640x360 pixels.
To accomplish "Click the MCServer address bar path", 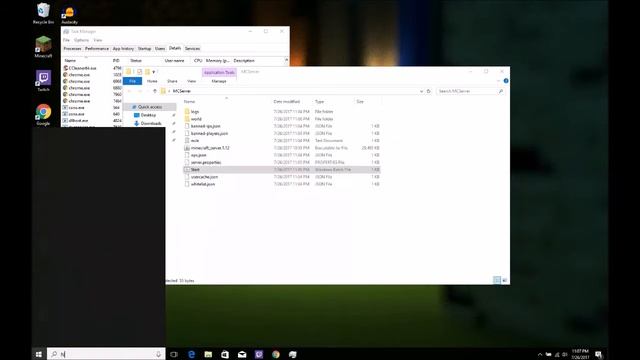I will 182,91.
